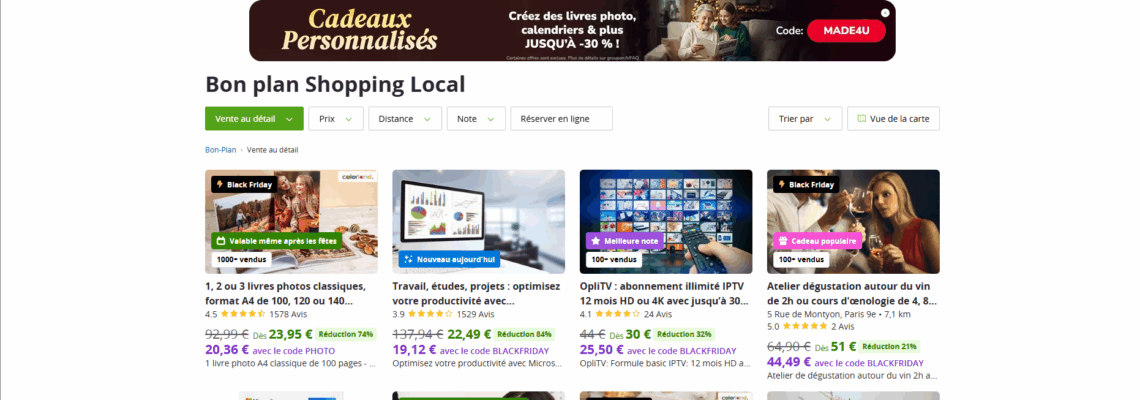Open the Distance filter dropdown
Viewport: 1140px width, 400px height.
(405, 119)
